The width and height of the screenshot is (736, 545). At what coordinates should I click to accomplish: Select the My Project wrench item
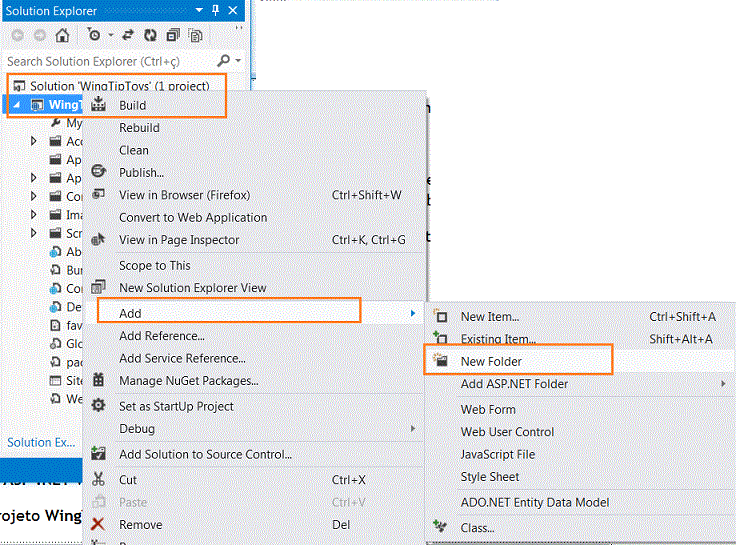pos(66,123)
